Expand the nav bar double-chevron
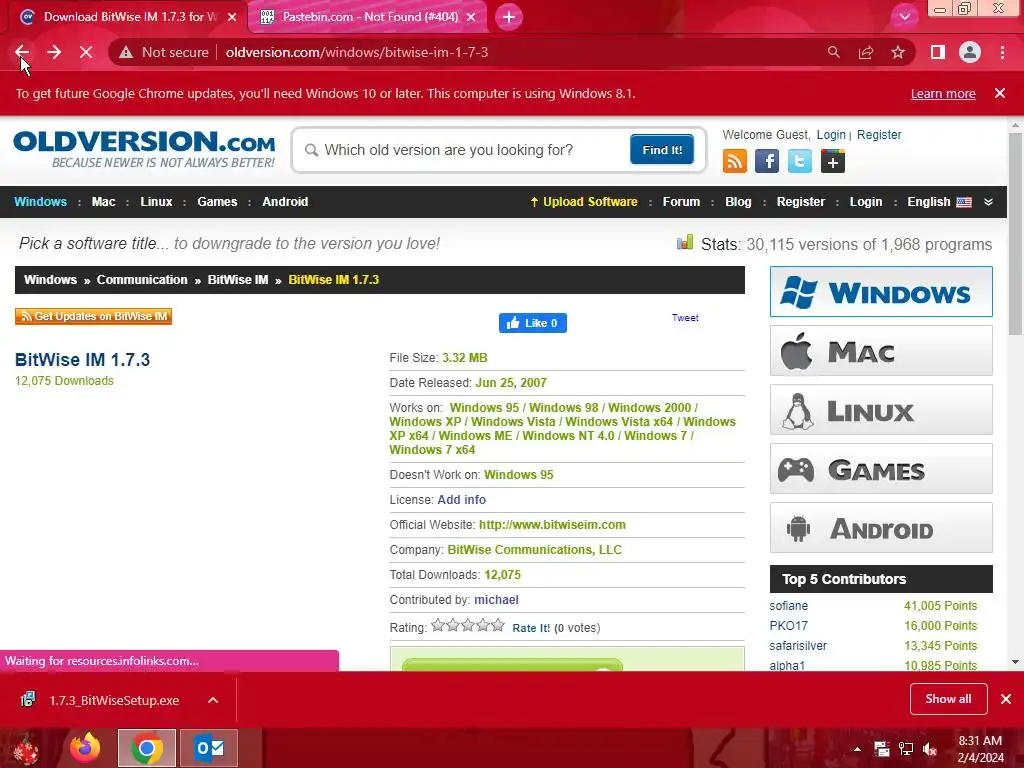 click(x=989, y=202)
